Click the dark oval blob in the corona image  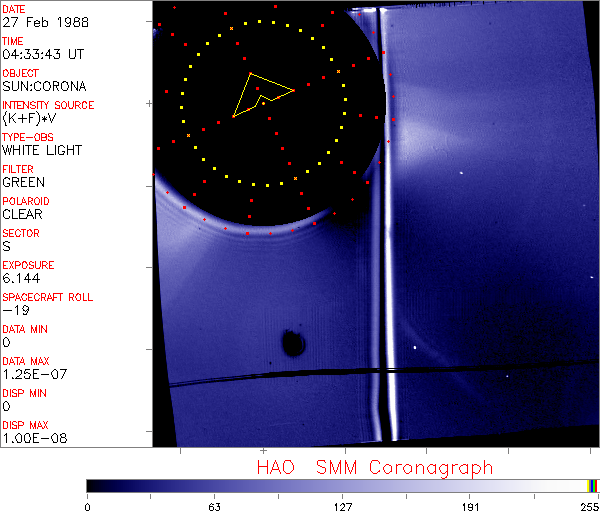[x=293, y=343]
